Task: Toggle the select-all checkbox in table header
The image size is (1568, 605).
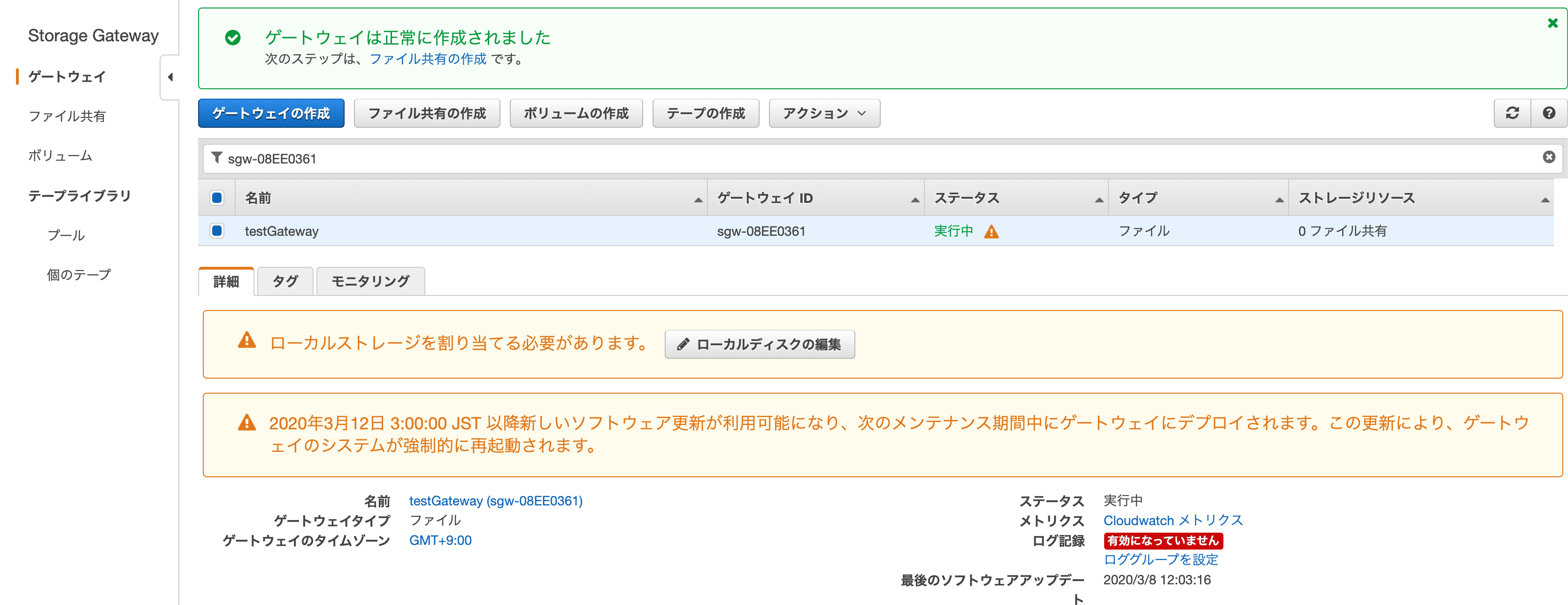Action: click(x=217, y=197)
